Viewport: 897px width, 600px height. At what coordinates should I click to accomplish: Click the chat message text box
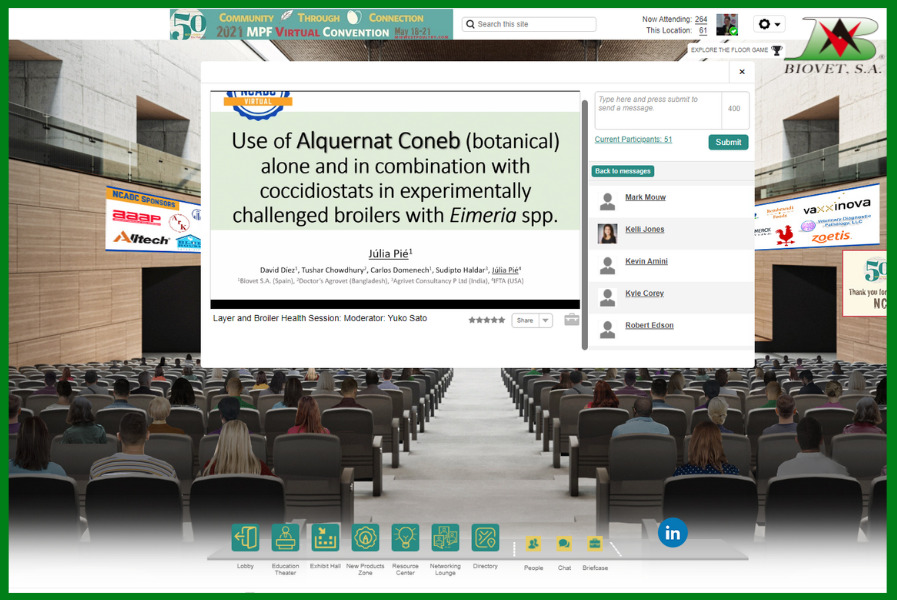(x=657, y=109)
